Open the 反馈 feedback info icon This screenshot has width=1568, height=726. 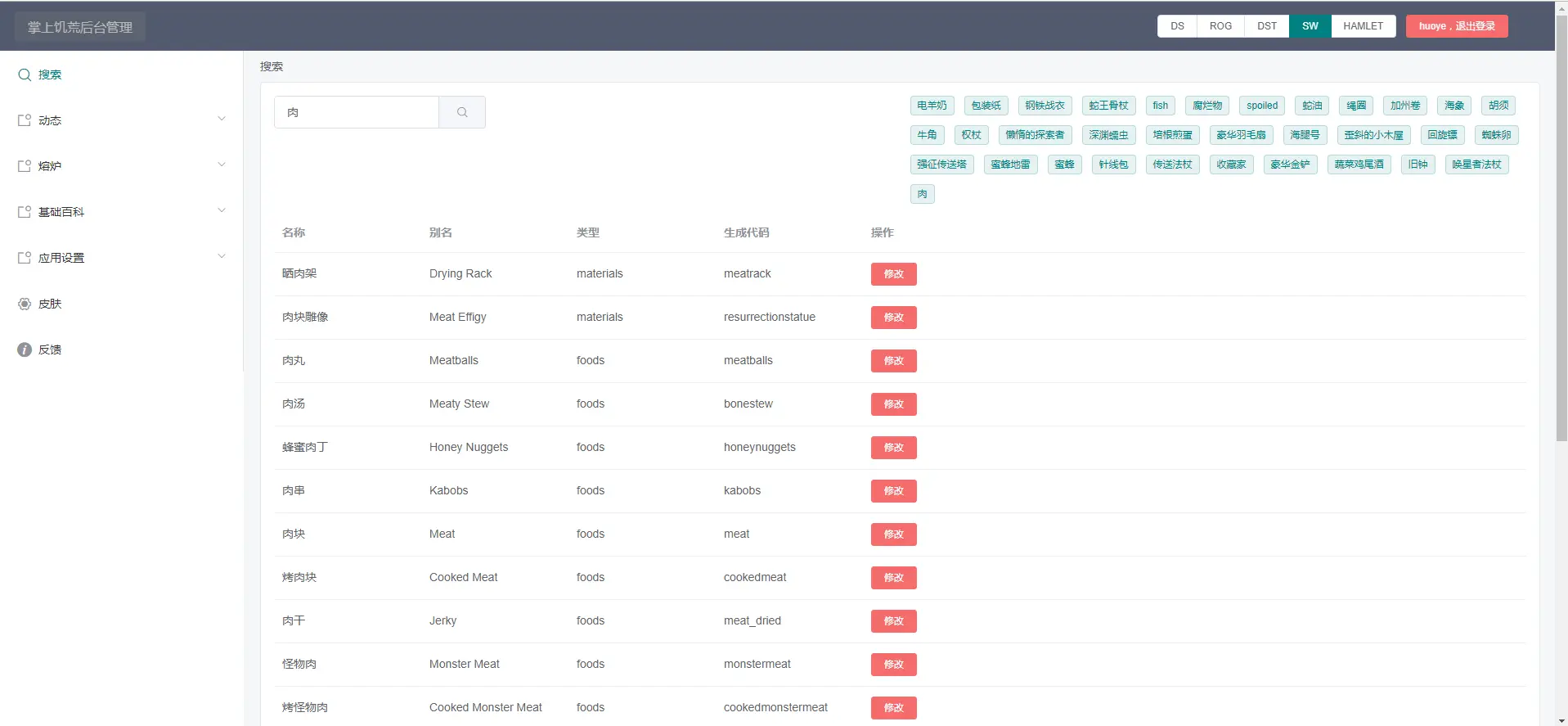25,349
